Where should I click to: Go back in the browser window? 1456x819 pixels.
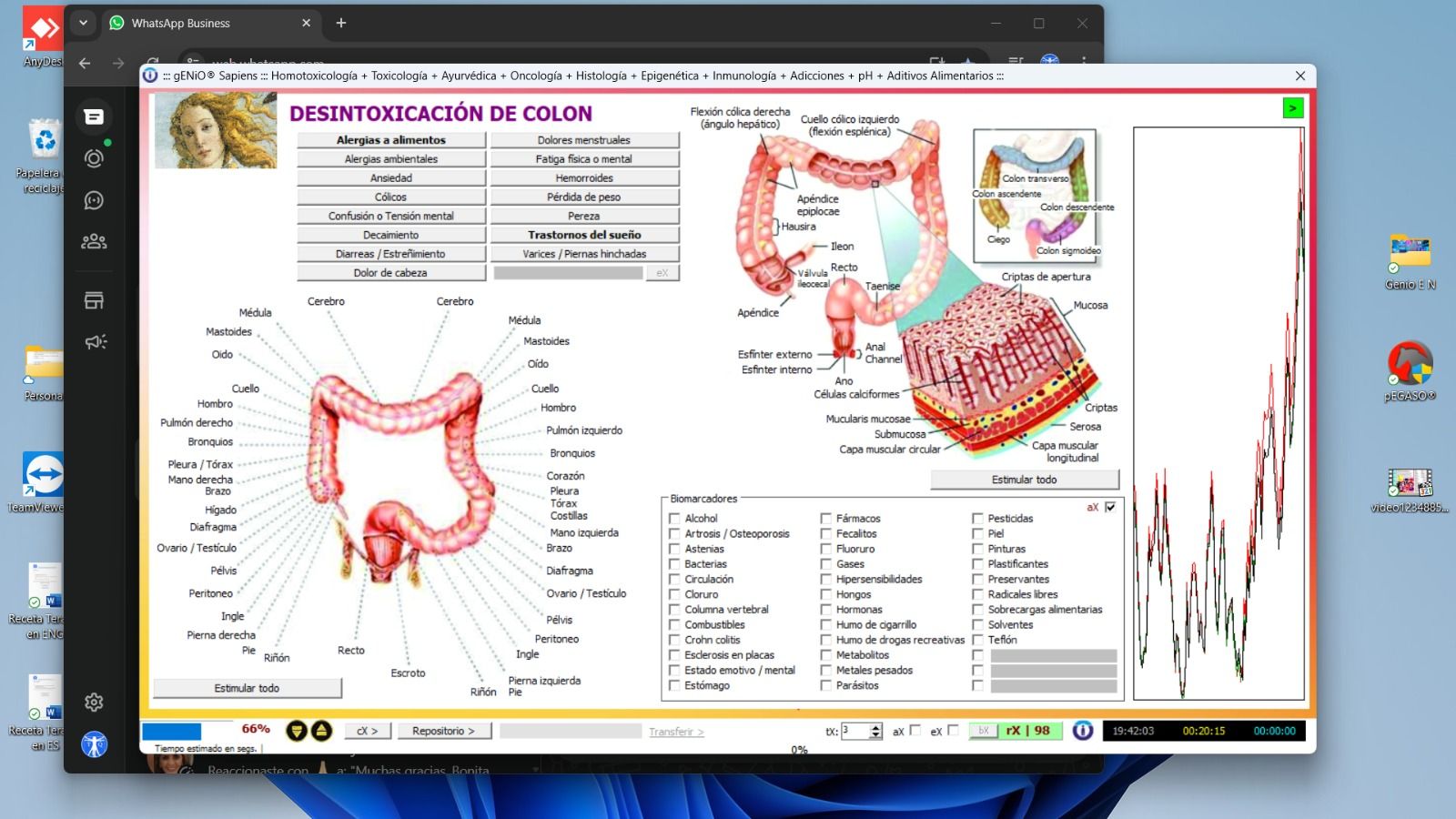tap(85, 63)
